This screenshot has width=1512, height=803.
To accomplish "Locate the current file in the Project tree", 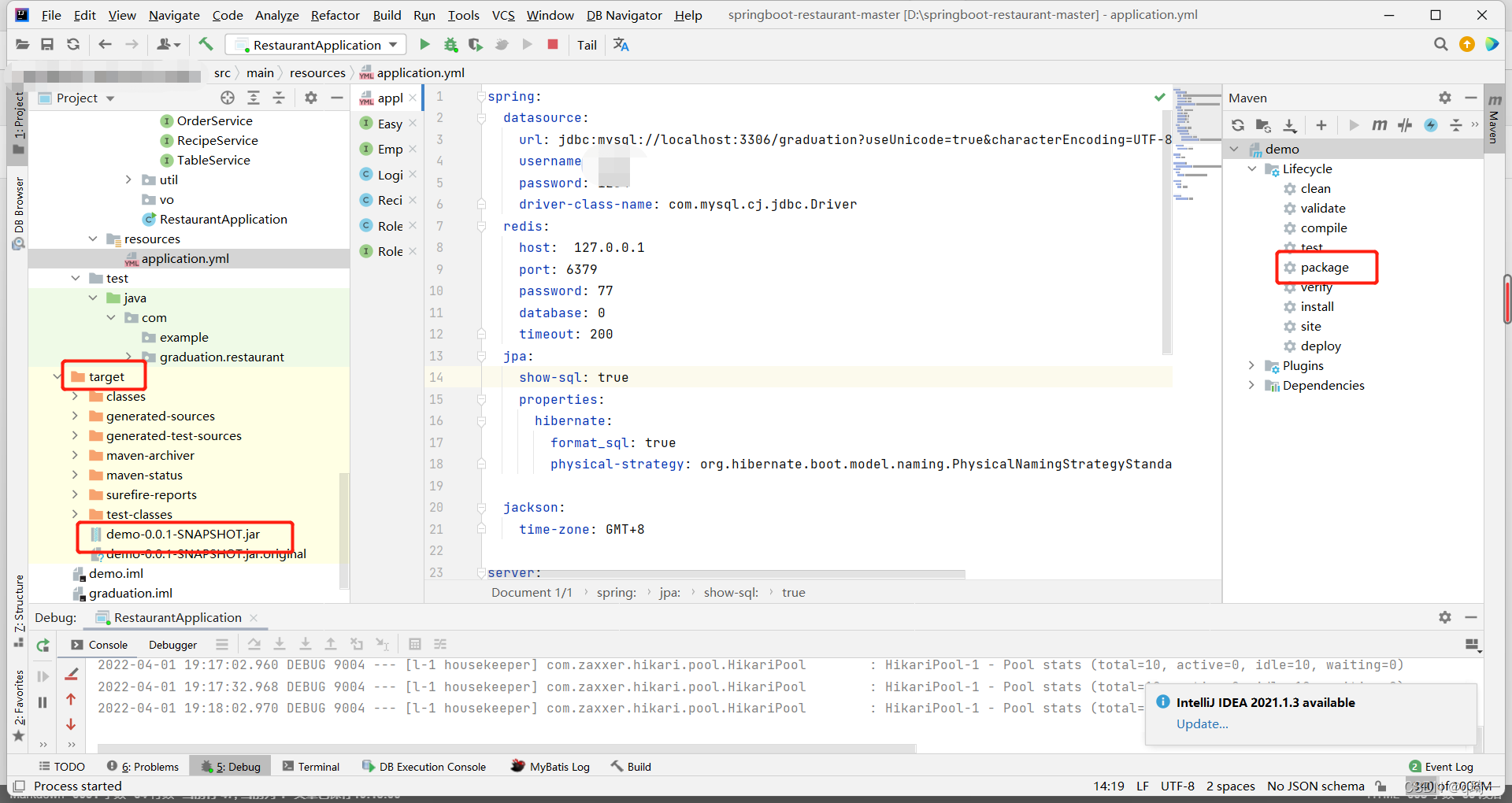I will [x=228, y=98].
